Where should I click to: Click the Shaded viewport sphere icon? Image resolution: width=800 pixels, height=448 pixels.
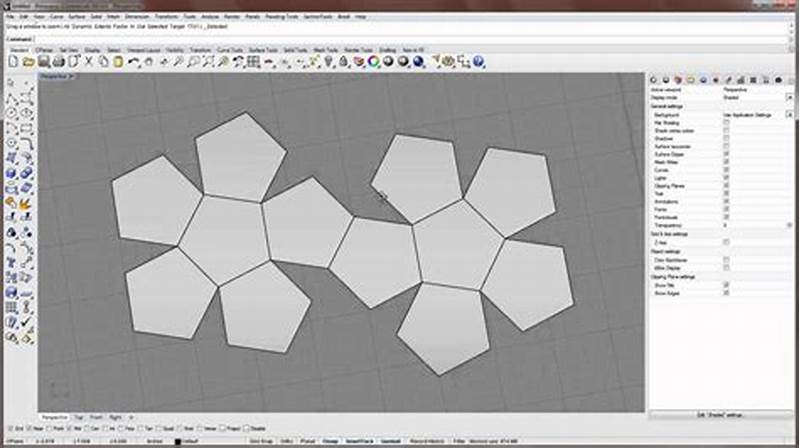[x=389, y=62]
